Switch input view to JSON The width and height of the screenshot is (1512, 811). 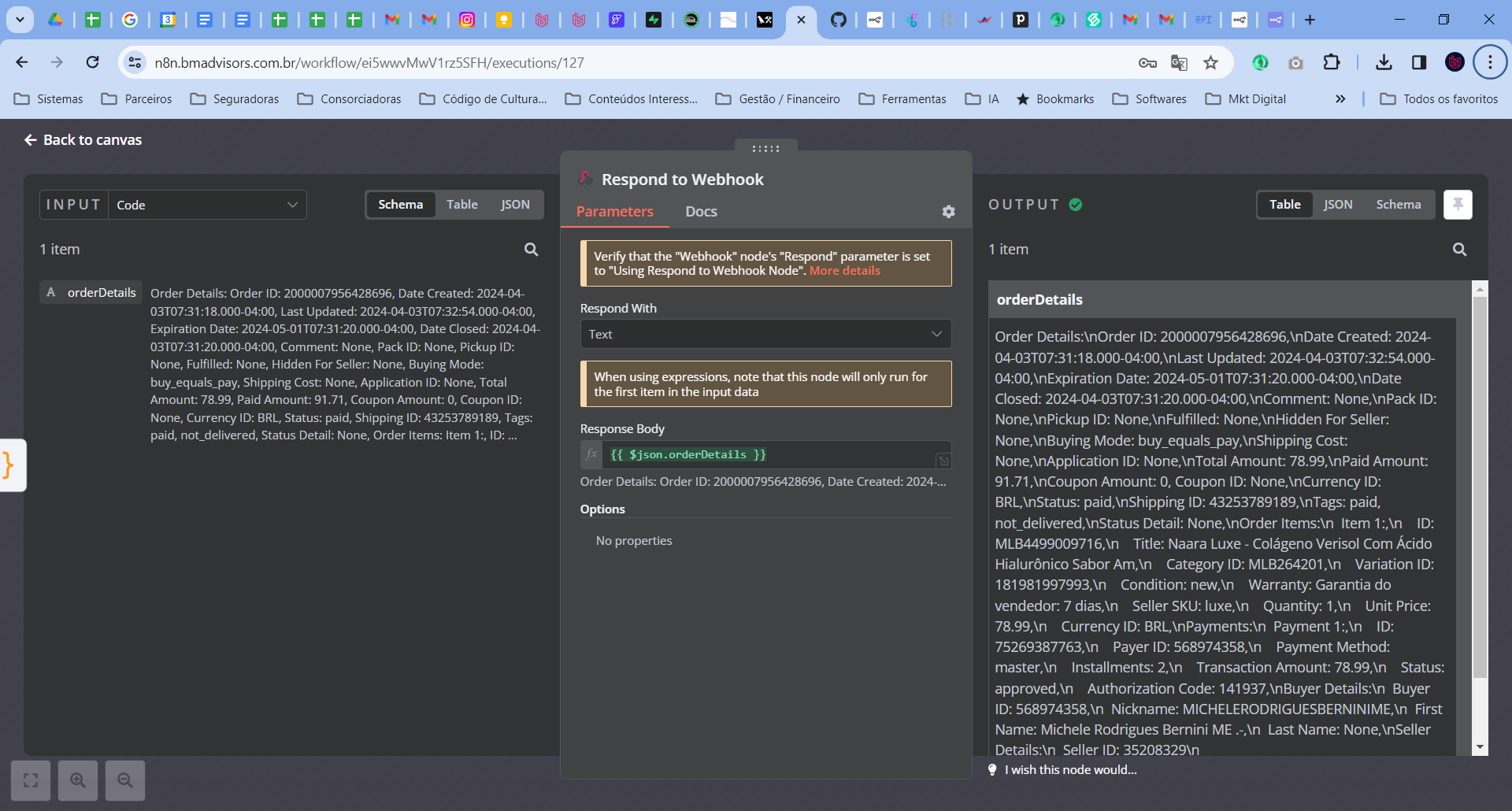pyautogui.click(x=515, y=205)
